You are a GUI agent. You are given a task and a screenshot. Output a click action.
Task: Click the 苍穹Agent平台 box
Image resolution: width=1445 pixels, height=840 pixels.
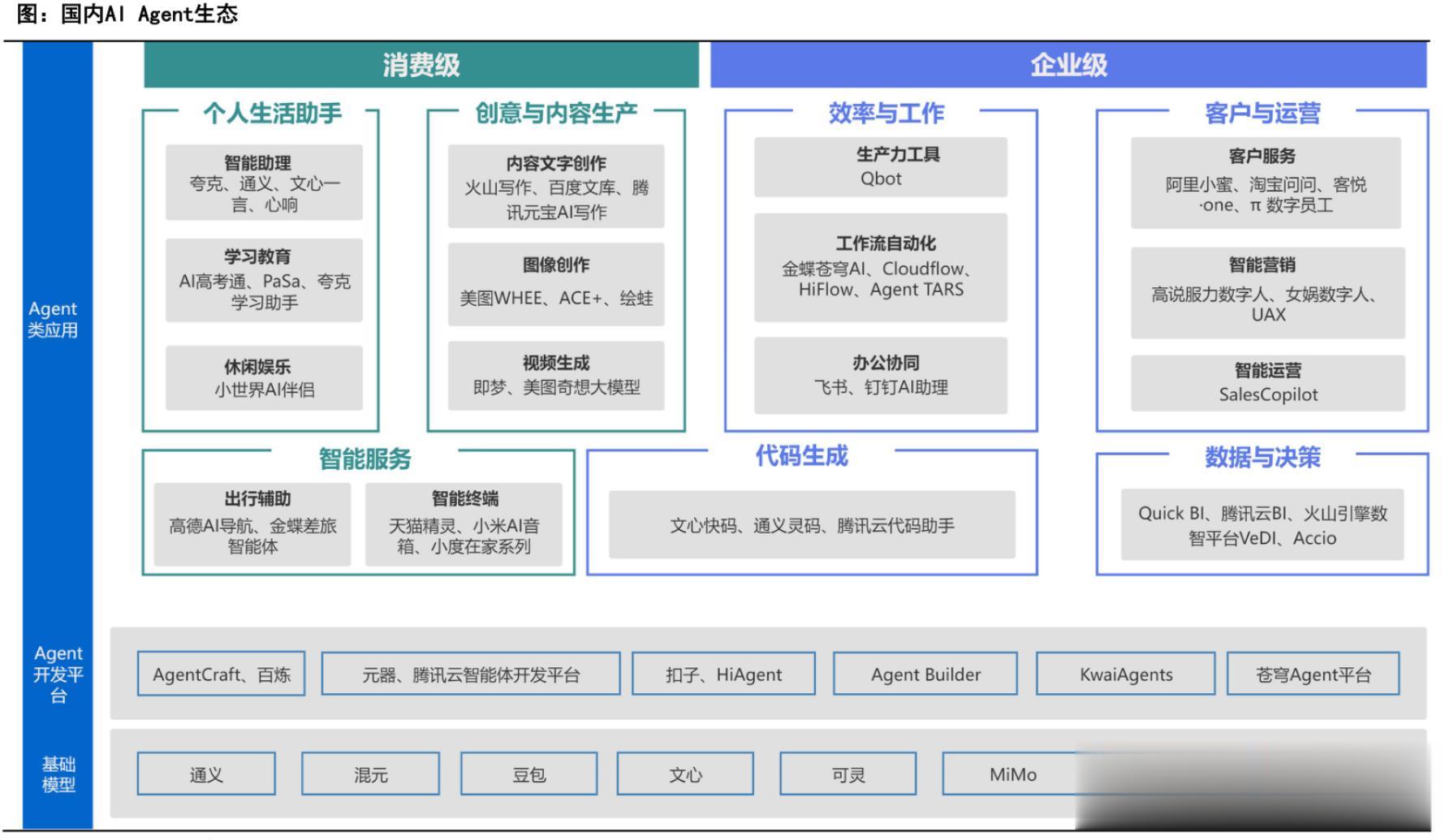(x=1313, y=674)
